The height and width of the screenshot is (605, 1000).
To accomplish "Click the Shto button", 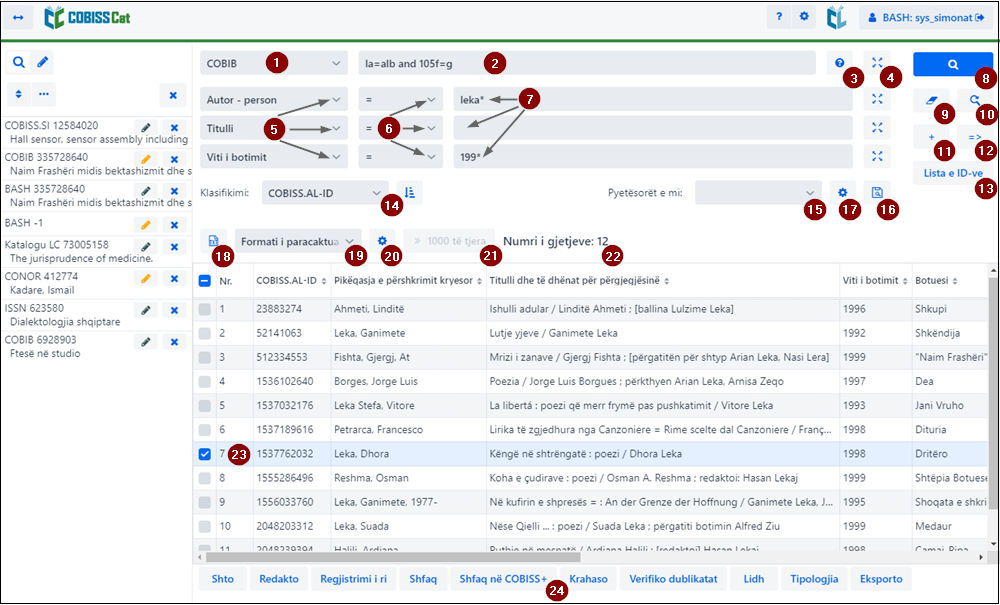I will (x=223, y=579).
